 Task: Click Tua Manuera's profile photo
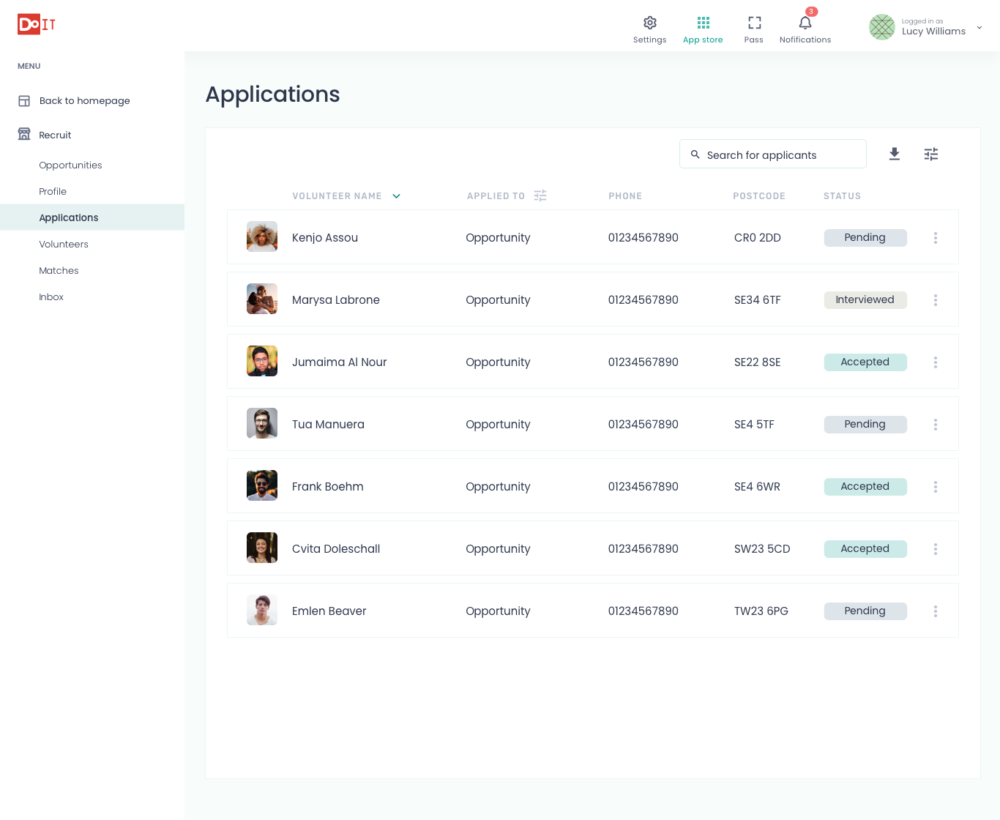pyautogui.click(x=262, y=424)
